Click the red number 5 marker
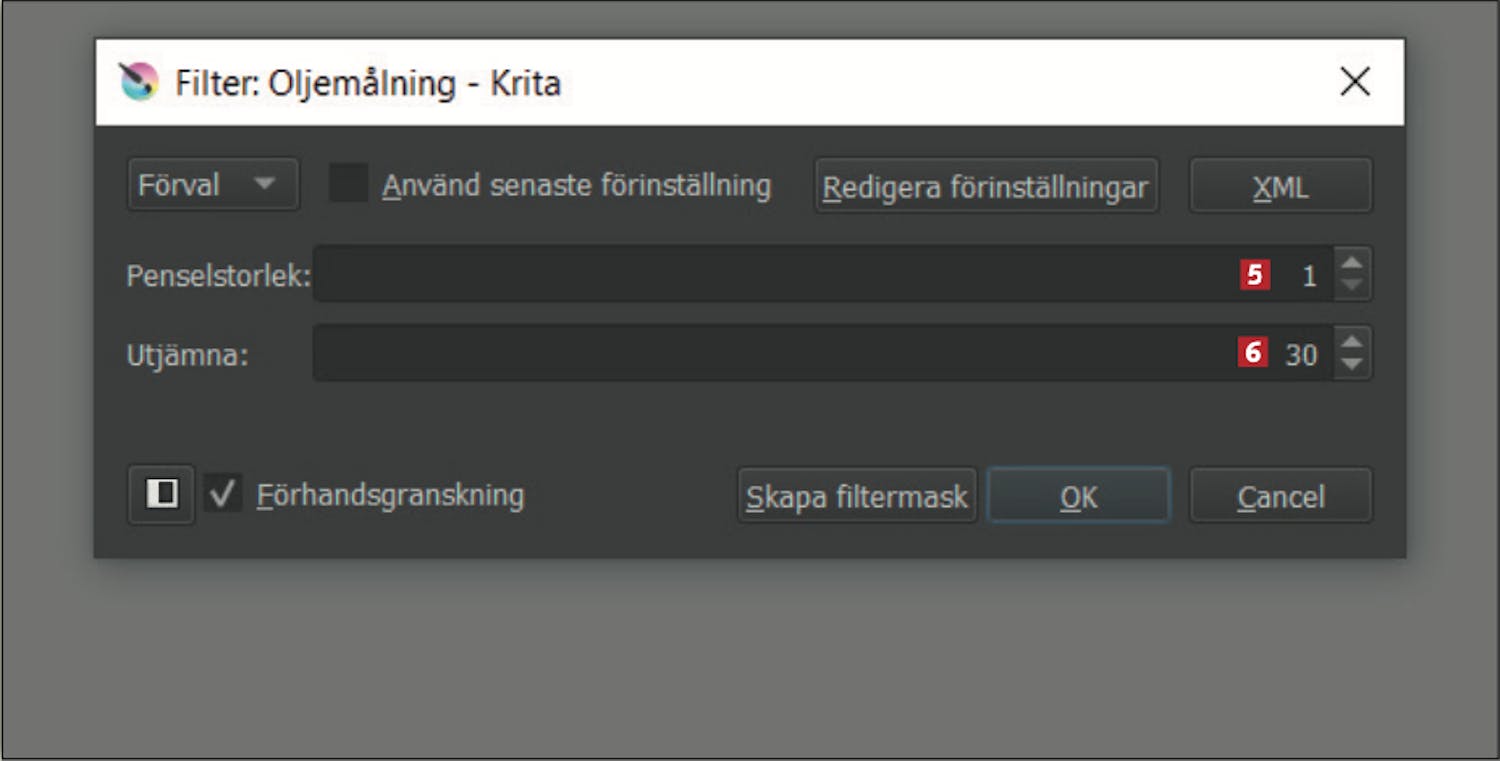Screen dimensions: 1500x761 tap(1255, 275)
